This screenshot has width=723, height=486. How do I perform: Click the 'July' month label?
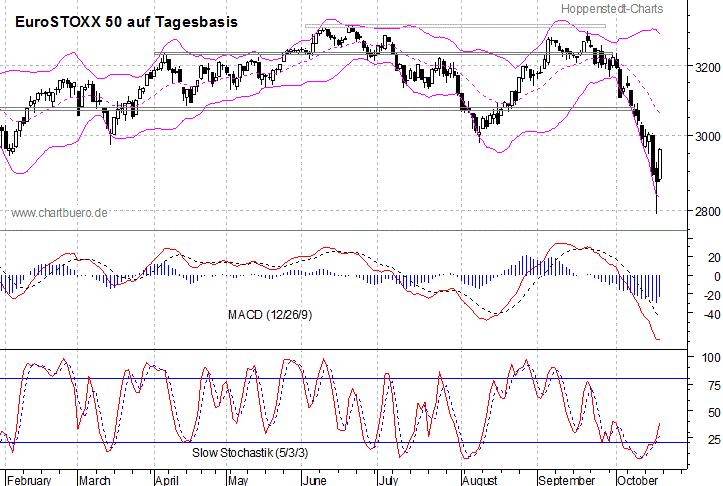388,480
